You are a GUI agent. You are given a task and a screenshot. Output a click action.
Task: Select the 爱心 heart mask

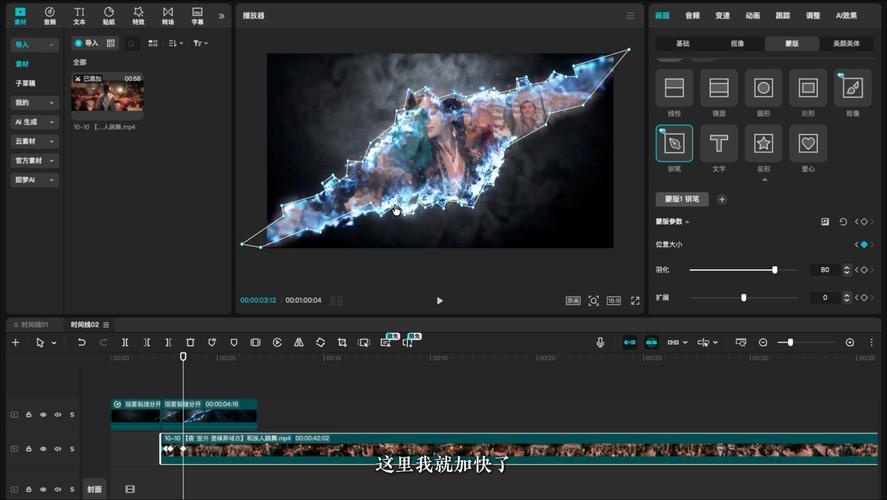click(808, 143)
